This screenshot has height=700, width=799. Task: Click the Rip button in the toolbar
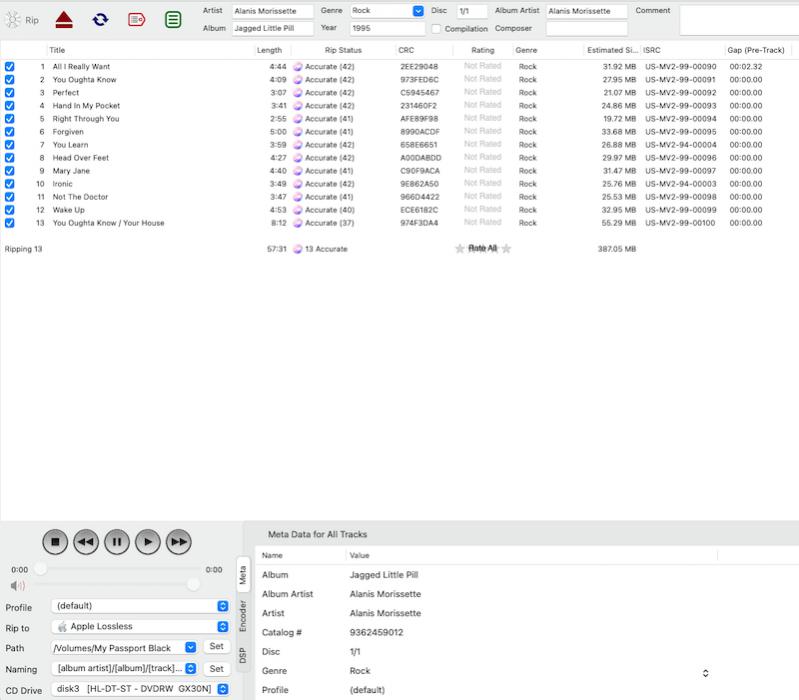22,20
